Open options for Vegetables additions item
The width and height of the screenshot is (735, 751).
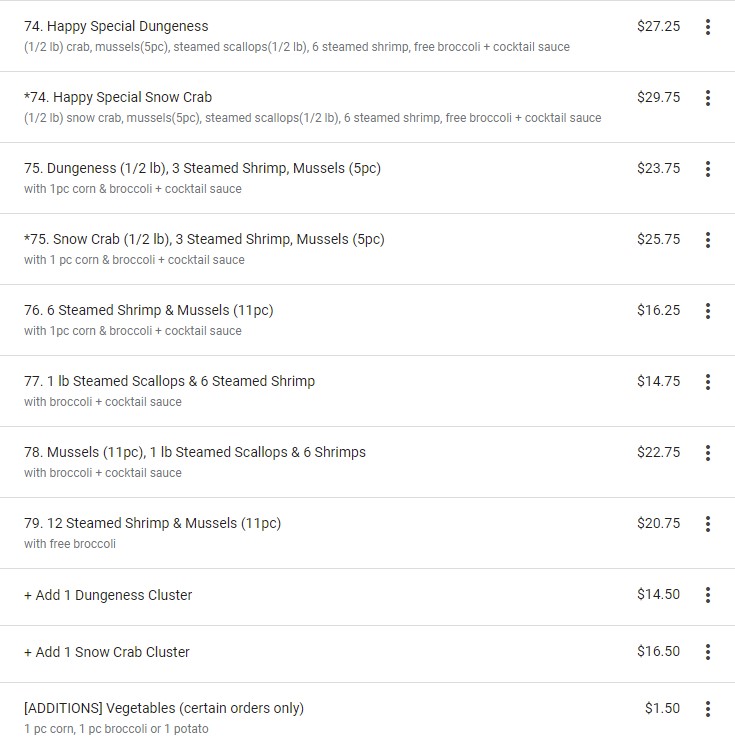[x=708, y=709]
